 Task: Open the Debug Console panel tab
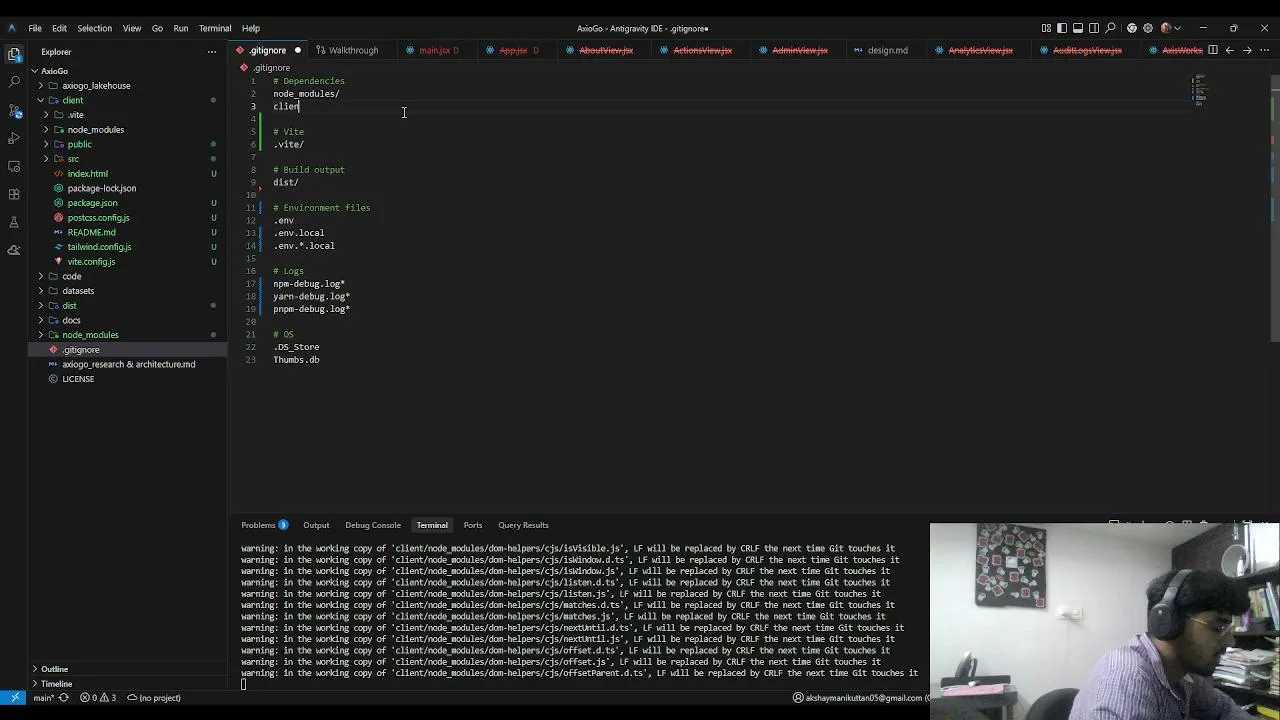[373, 525]
